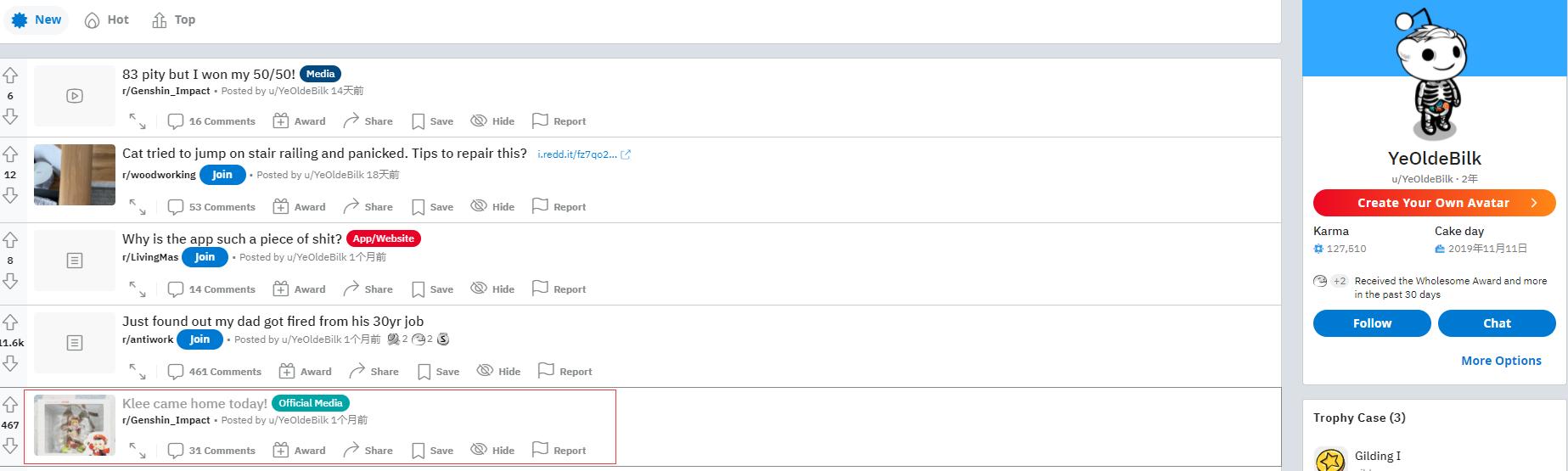Save the "Why is the app" post
The image size is (1568, 471).
tap(432, 289)
